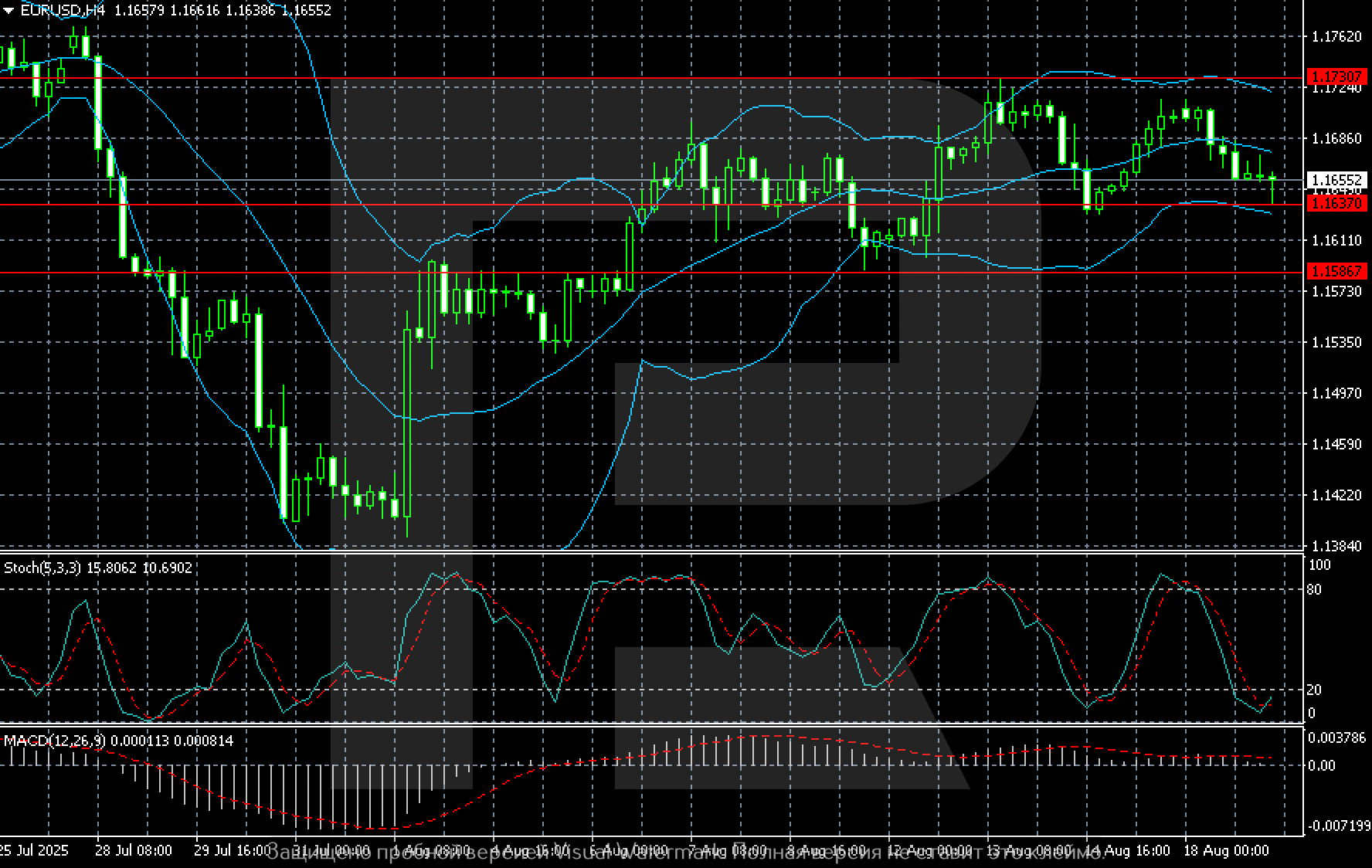The width and height of the screenshot is (1372, 868).
Task: Click the Stochastic 20 level label
Action: (x=1314, y=690)
